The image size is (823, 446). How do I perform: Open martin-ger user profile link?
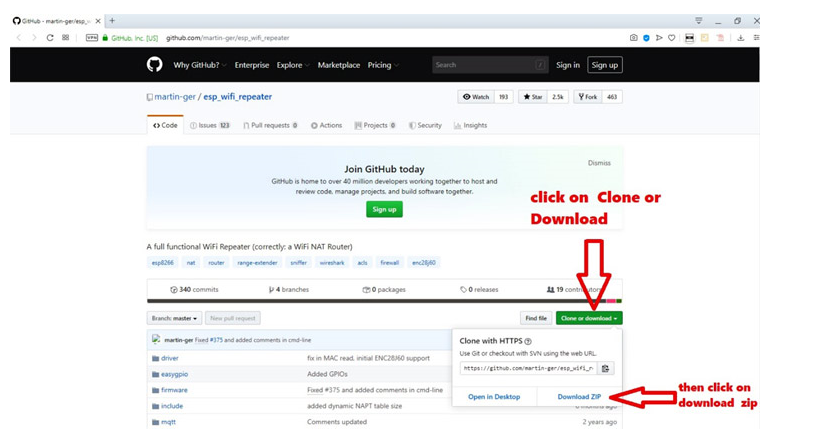click(x=175, y=97)
